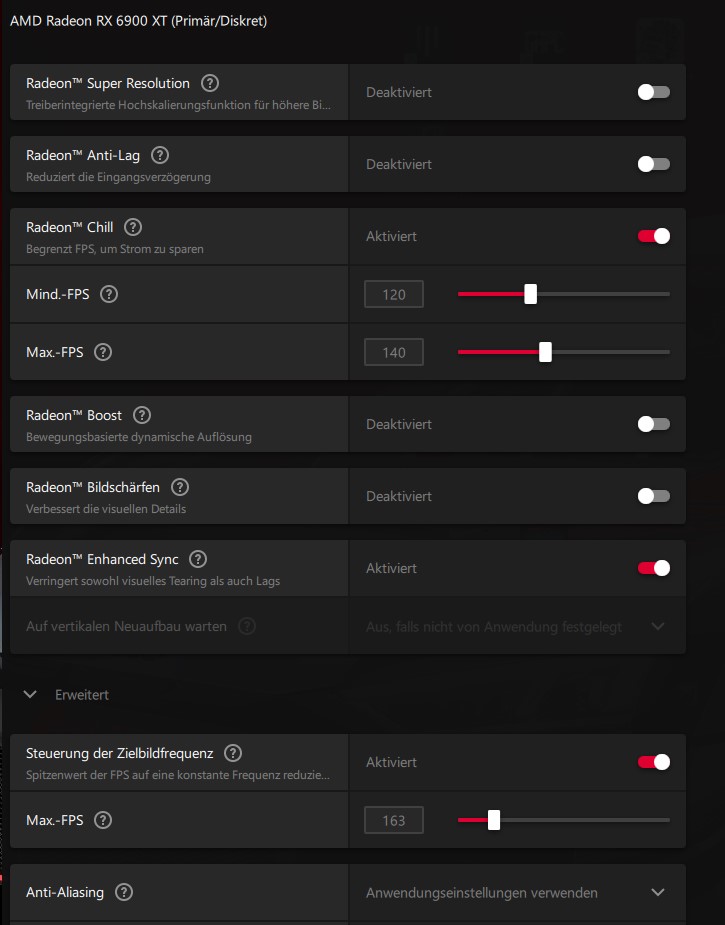Click help icon next to Radeon Super Resolution
The image size is (725, 925).
(x=210, y=84)
